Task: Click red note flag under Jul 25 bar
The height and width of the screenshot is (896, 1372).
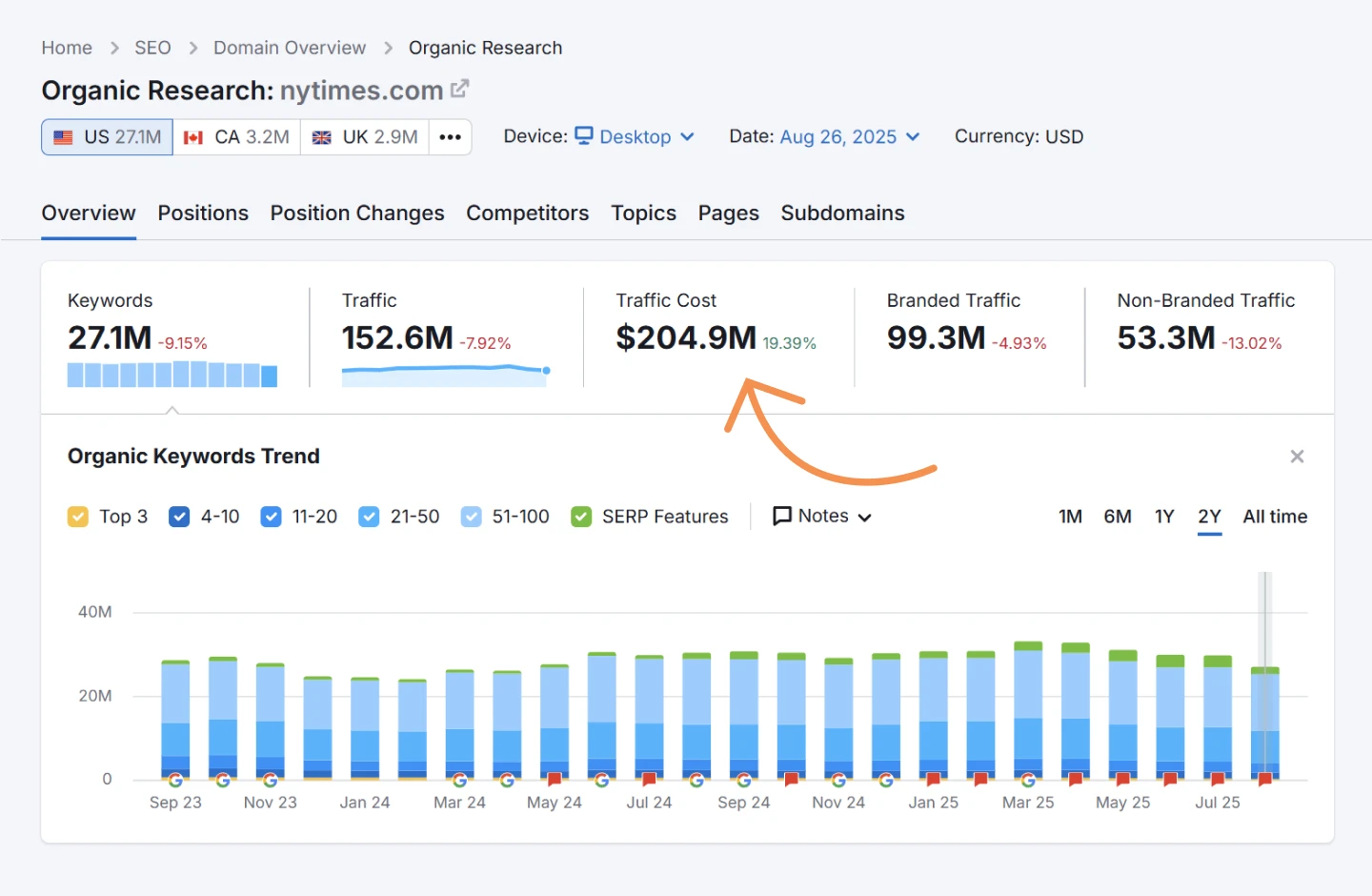Action: point(1218,780)
